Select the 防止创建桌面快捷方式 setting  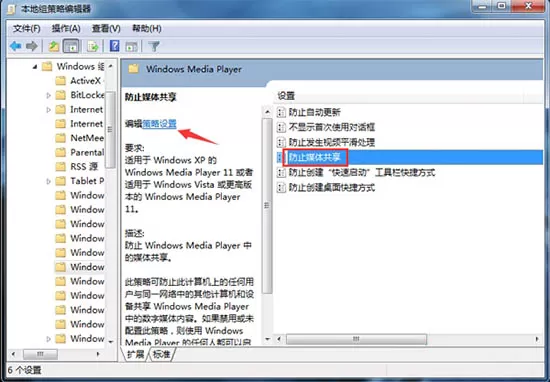point(332,187)
